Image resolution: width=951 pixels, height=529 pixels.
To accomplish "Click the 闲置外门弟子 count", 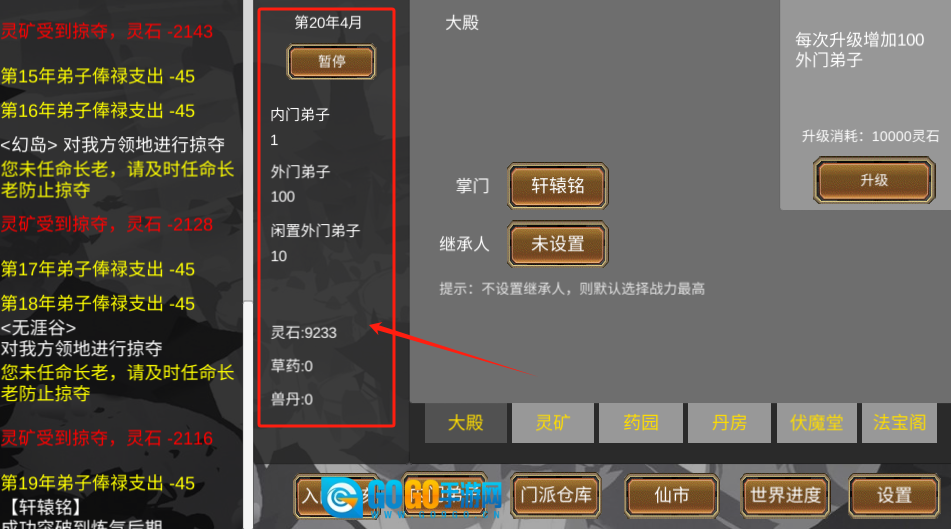I will pyautogui.click(x=278, y=256).
